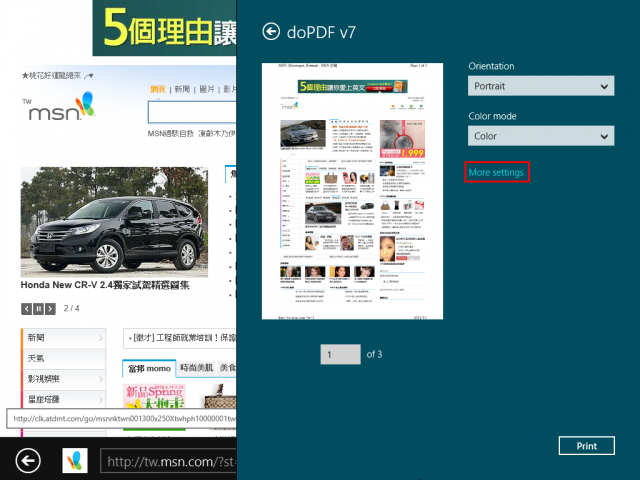Viewport: 640px width, 480px height.
Task: Focus the address bar with tw.msn.com URL
Action: 168,461
